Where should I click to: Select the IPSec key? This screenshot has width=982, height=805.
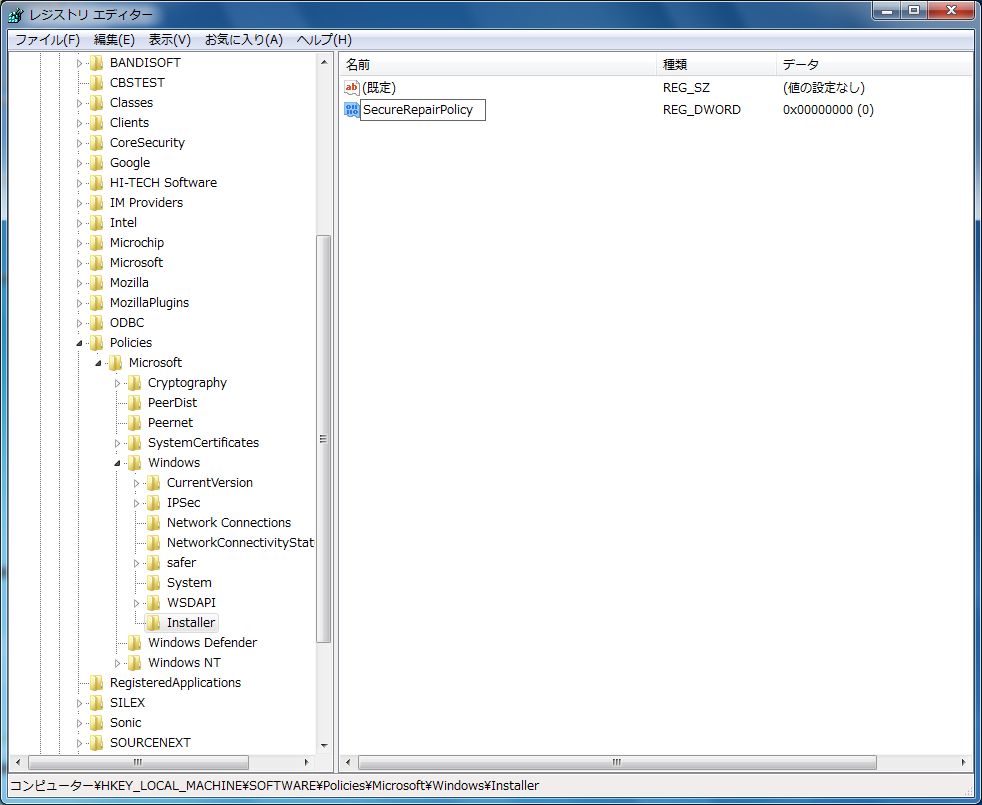click(183, 502)
